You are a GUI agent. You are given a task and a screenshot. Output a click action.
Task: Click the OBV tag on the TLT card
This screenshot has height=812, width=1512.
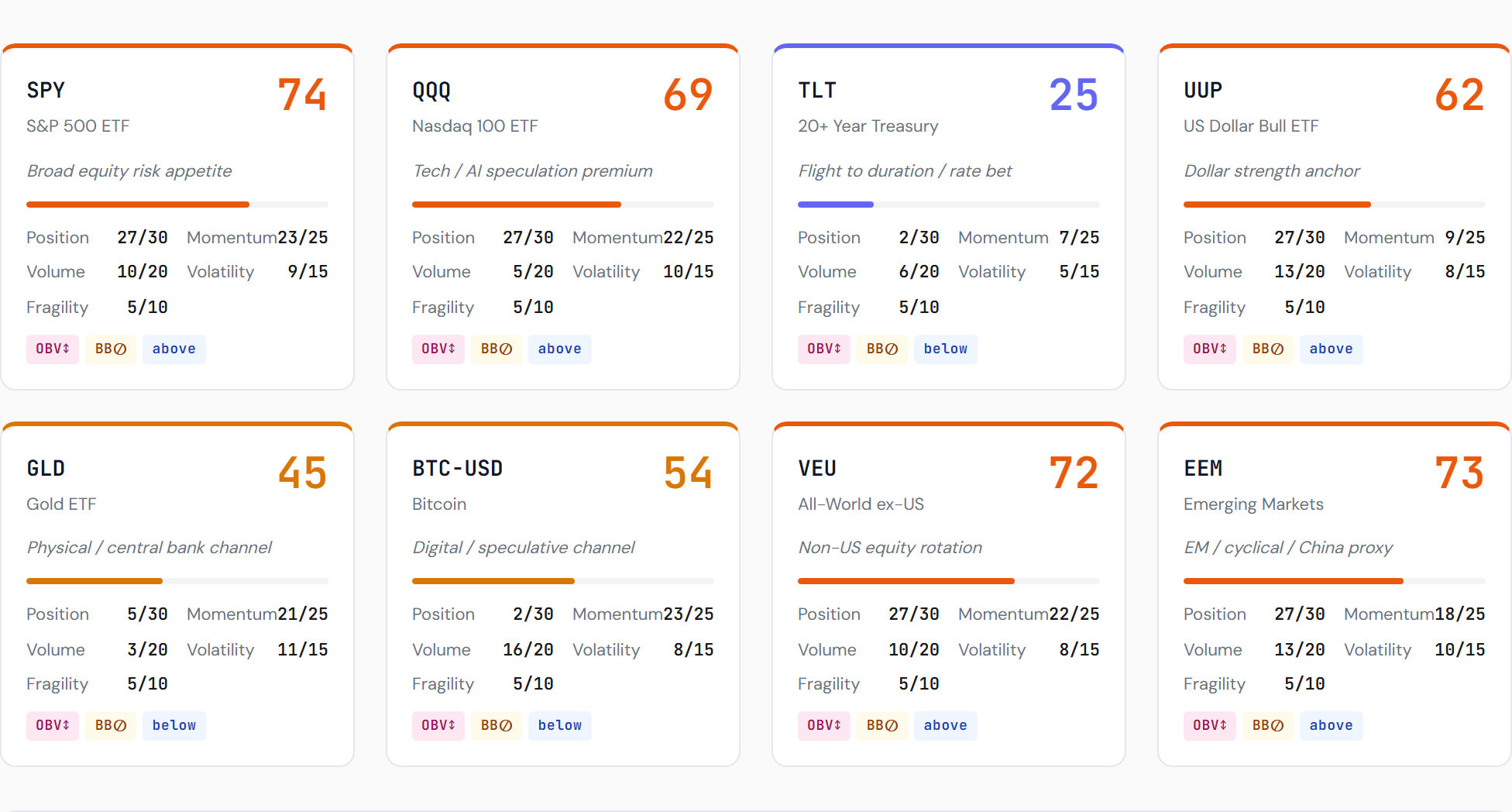tap(824, 349)
